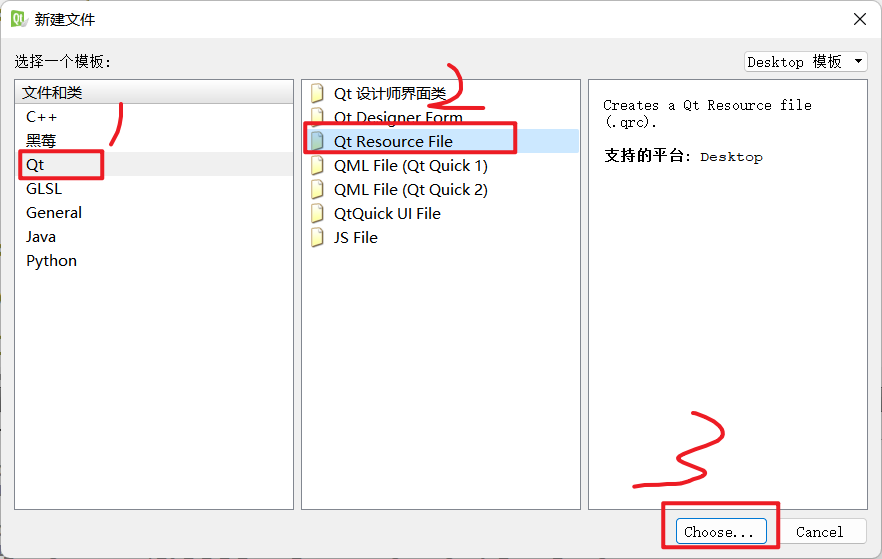
Task: Choose QML File (Qt Quick 2) template
Action: (440, 190)
